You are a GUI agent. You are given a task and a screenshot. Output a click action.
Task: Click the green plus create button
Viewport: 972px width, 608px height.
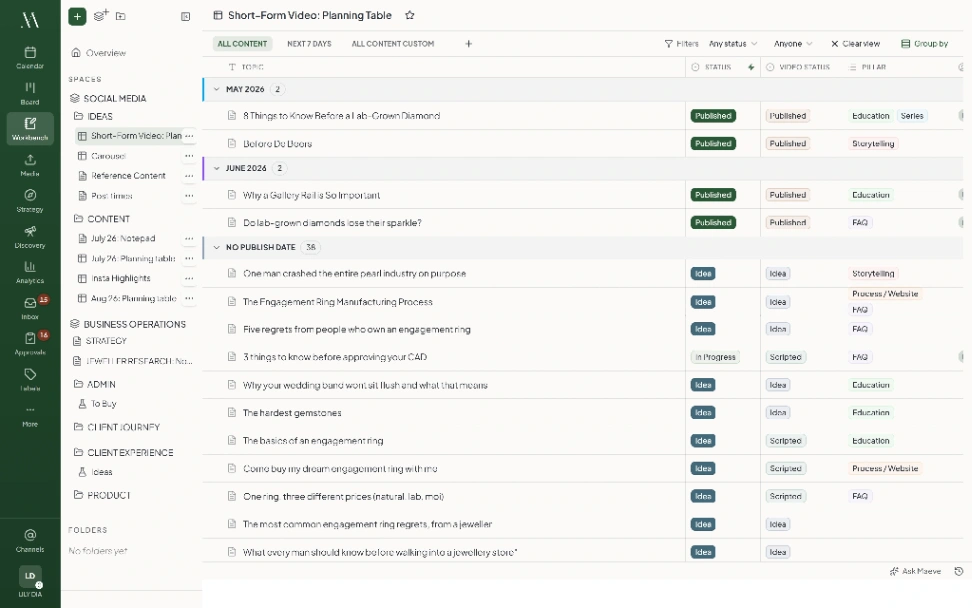(x=77, y=16)
